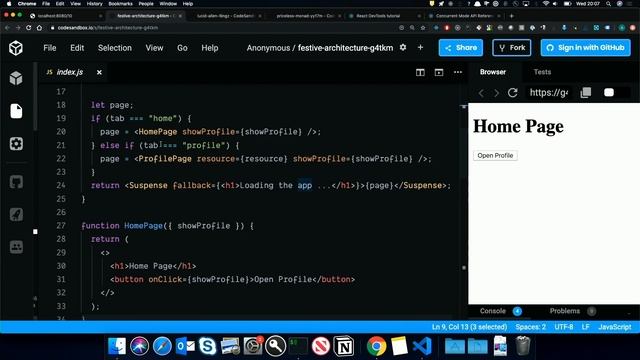Click the plus icon to create sandbox

click(420, 47)
